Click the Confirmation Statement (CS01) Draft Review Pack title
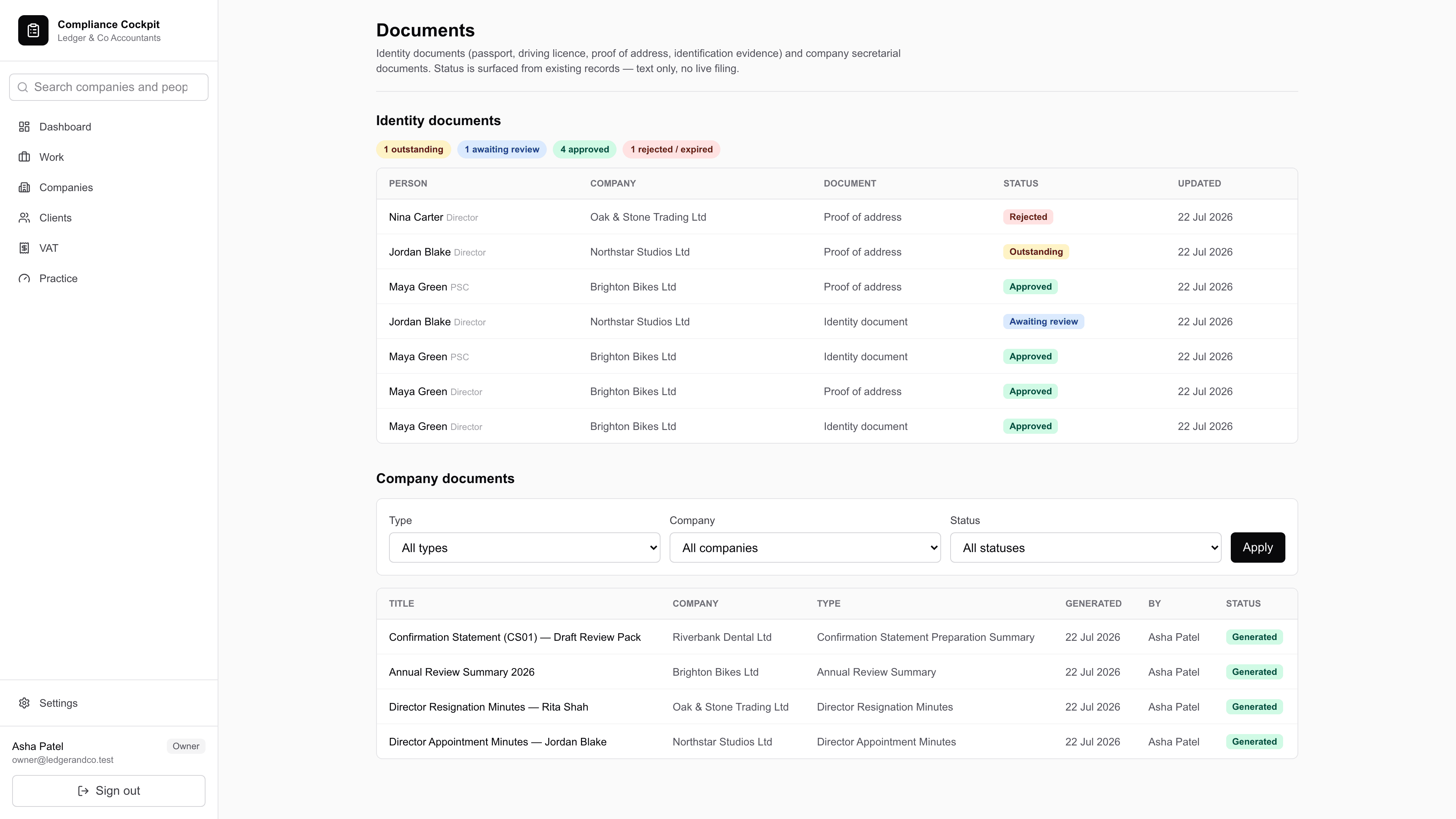 (x=515, y=637)
